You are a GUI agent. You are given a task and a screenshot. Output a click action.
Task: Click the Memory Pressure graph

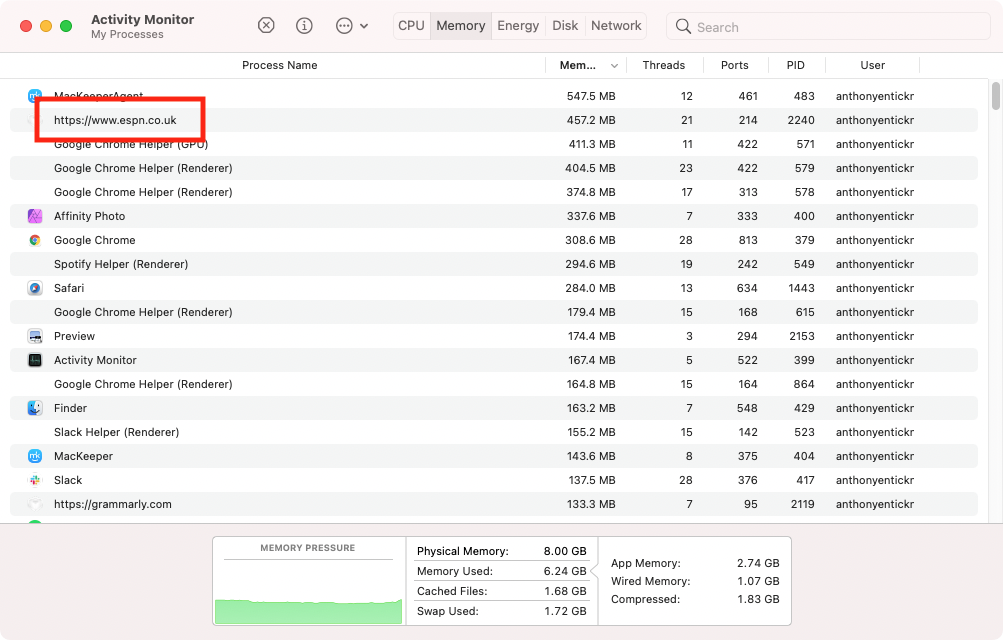click(x=308, y=591)
